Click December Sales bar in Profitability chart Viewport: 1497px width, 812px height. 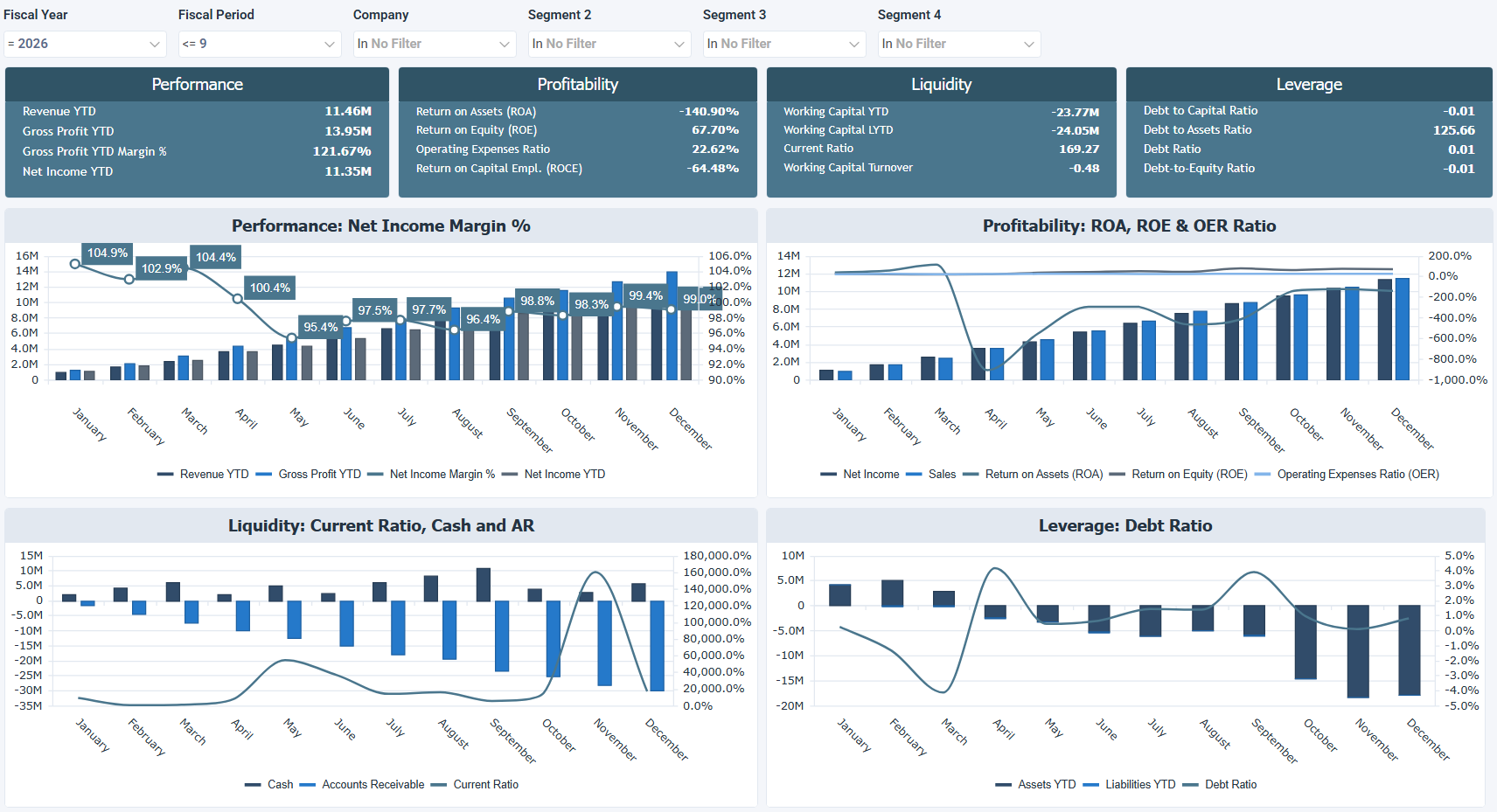[x=1403, y=329]
